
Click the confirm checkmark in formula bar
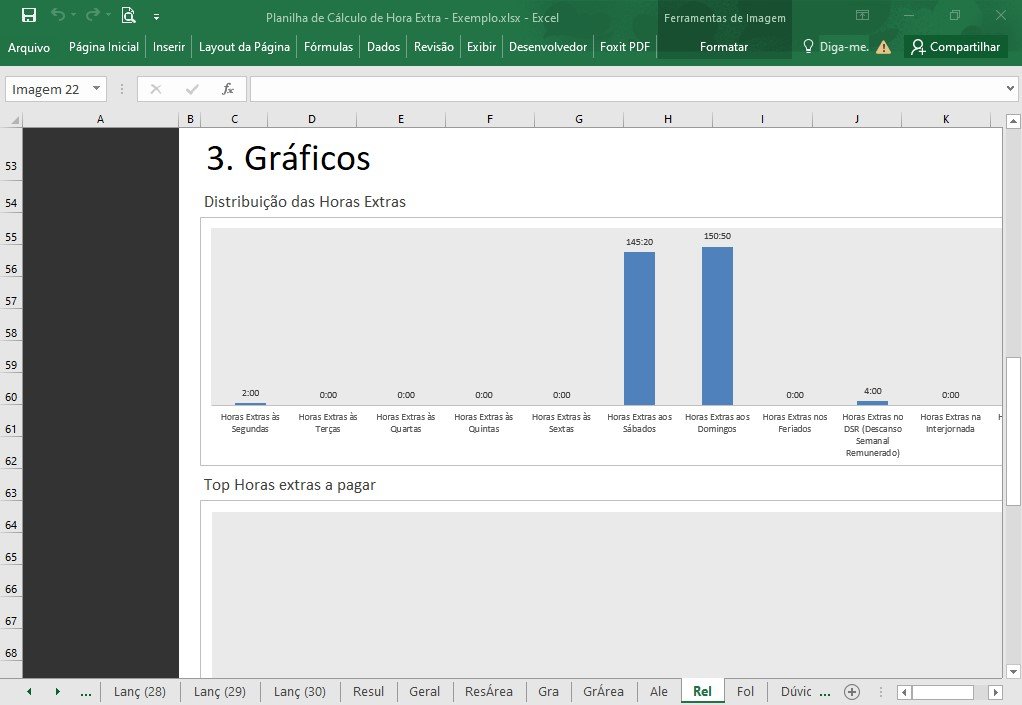coord(192,89)
